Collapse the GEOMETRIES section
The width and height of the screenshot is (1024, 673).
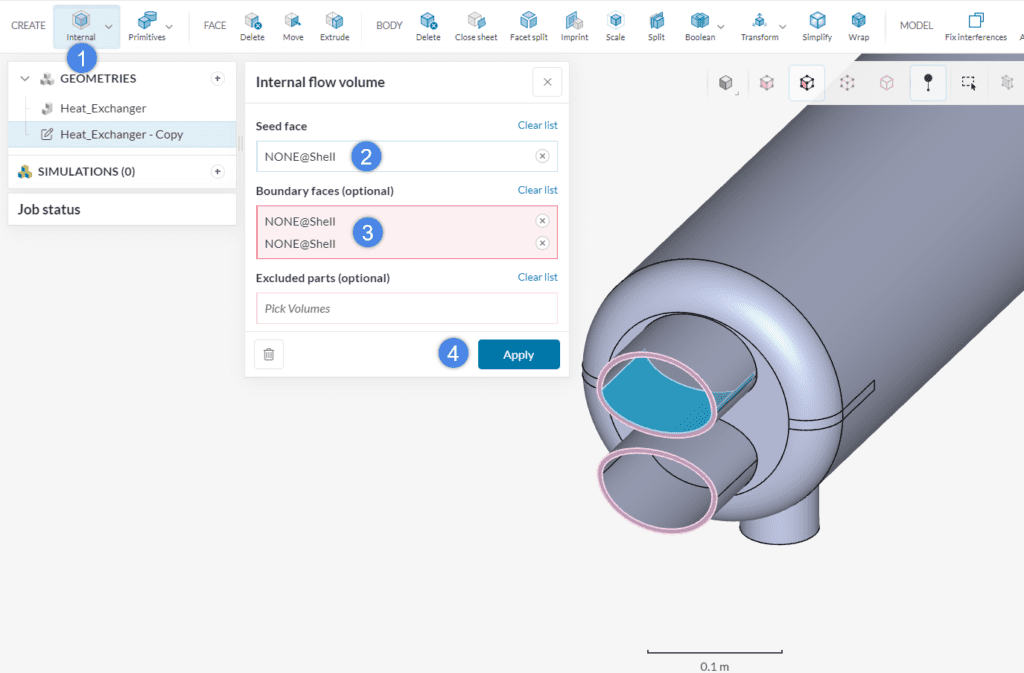pyautogui.click(x=24, y=78)
